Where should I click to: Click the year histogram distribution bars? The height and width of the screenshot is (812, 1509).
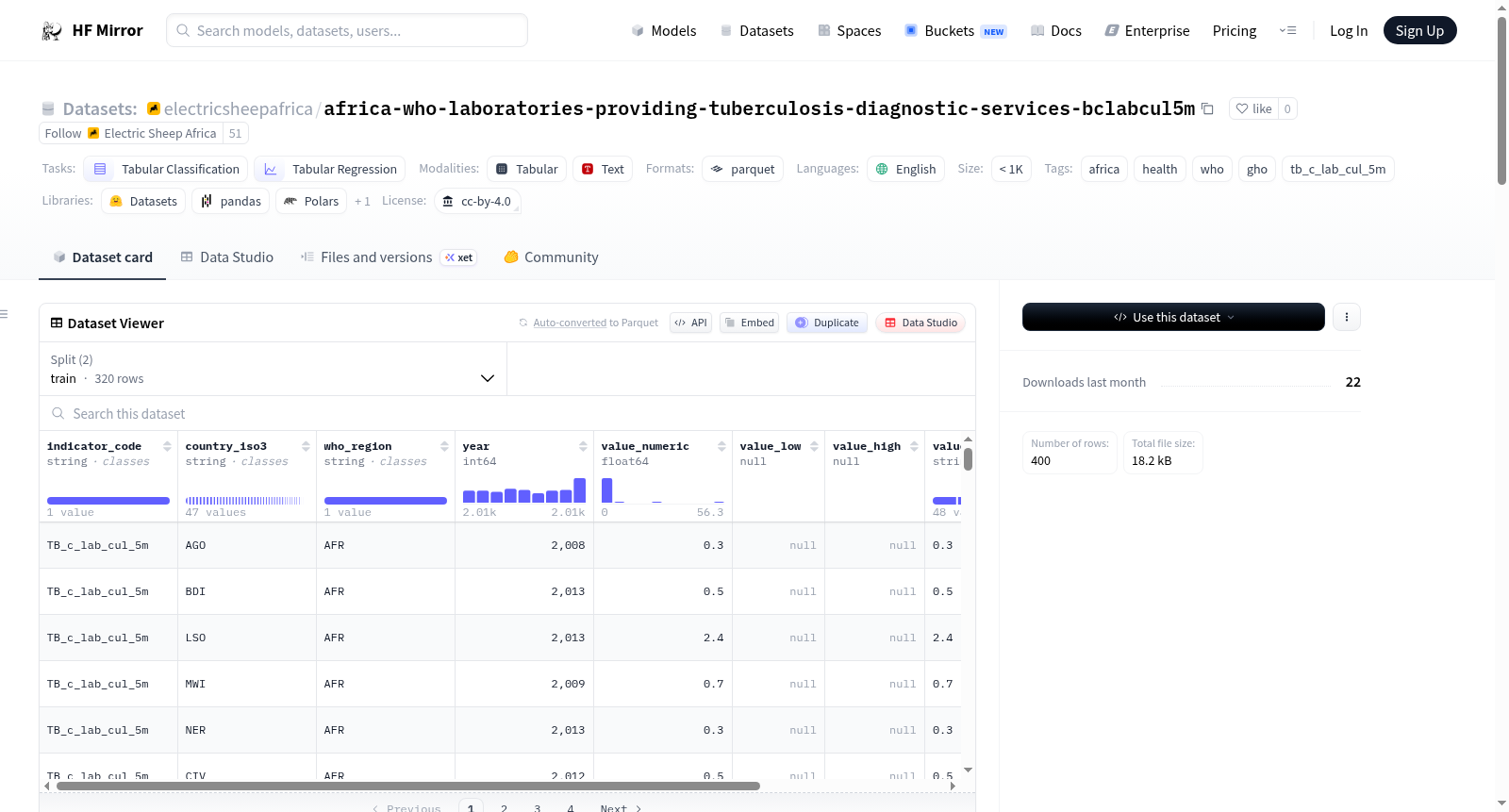[x=524, y=490]
